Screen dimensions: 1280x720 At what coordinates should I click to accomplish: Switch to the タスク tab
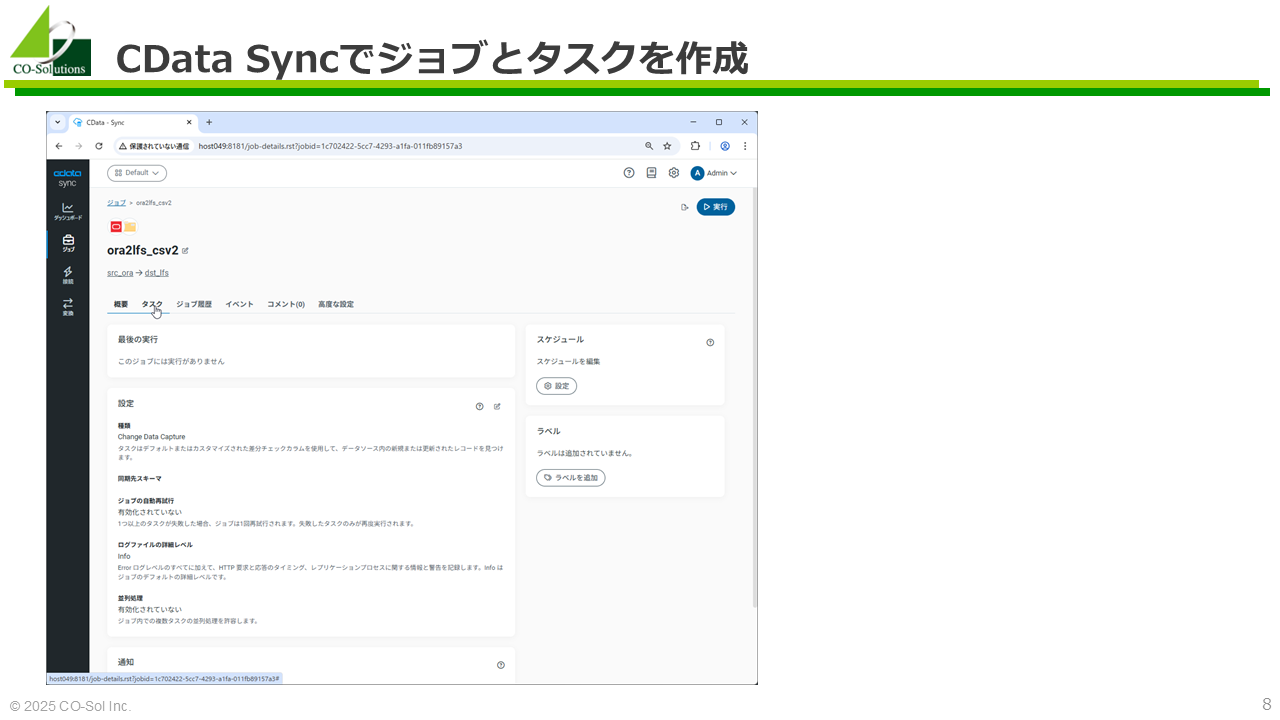click(152, 304)
